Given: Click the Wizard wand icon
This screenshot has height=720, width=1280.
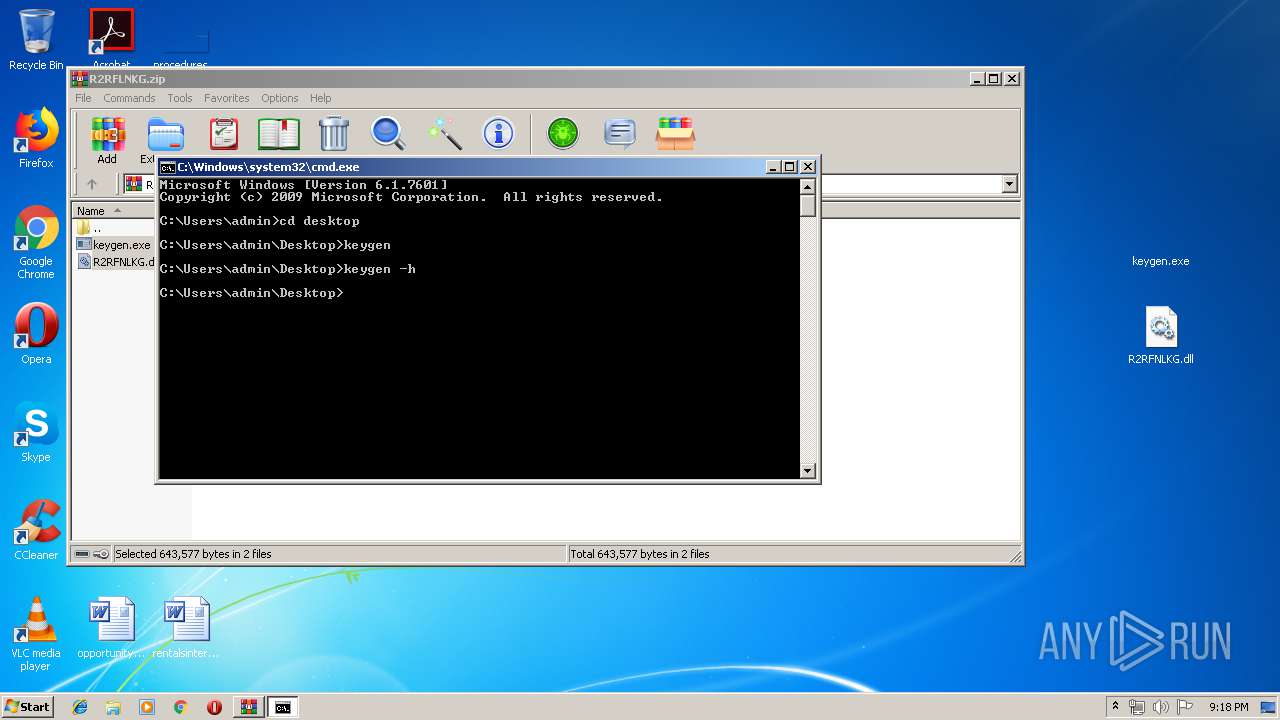Looking at the screenshot, I should (x=444, y=133).
